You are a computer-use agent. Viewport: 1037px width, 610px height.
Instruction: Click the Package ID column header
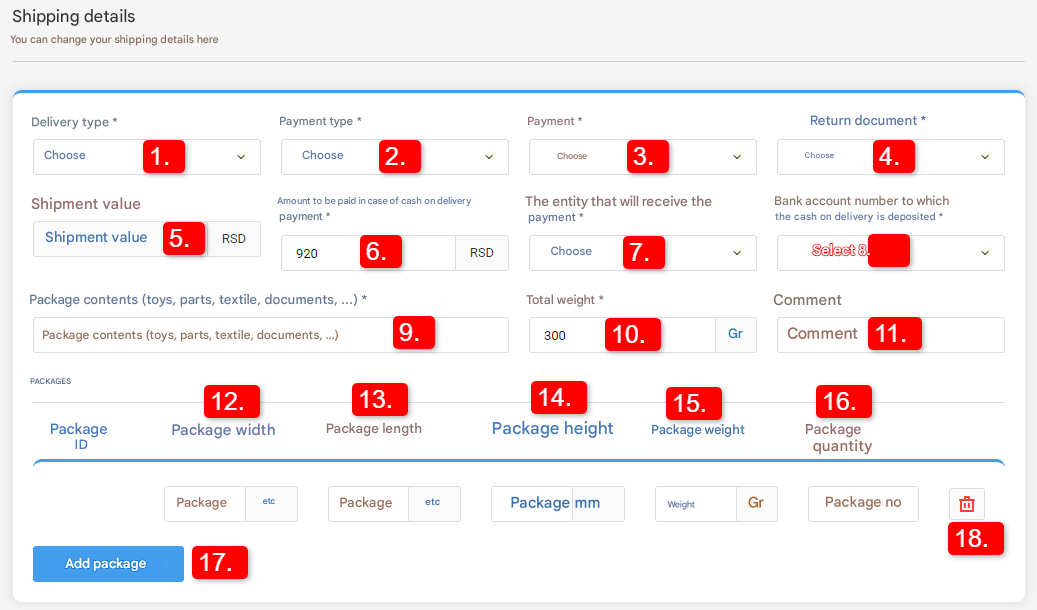tap(79, 436)
